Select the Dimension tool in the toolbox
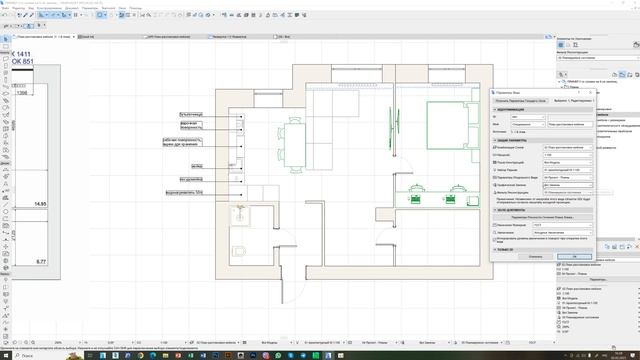The image size is (640, 360). (x=6, y=169)
